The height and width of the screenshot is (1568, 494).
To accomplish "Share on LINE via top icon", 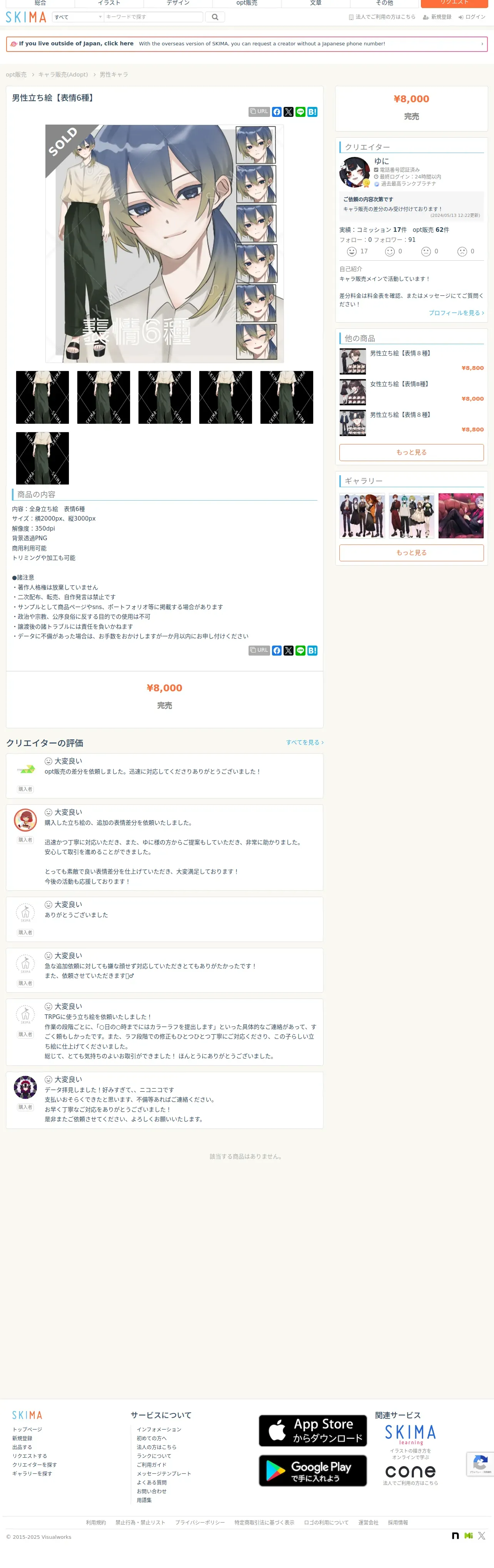I will point(300,112).
